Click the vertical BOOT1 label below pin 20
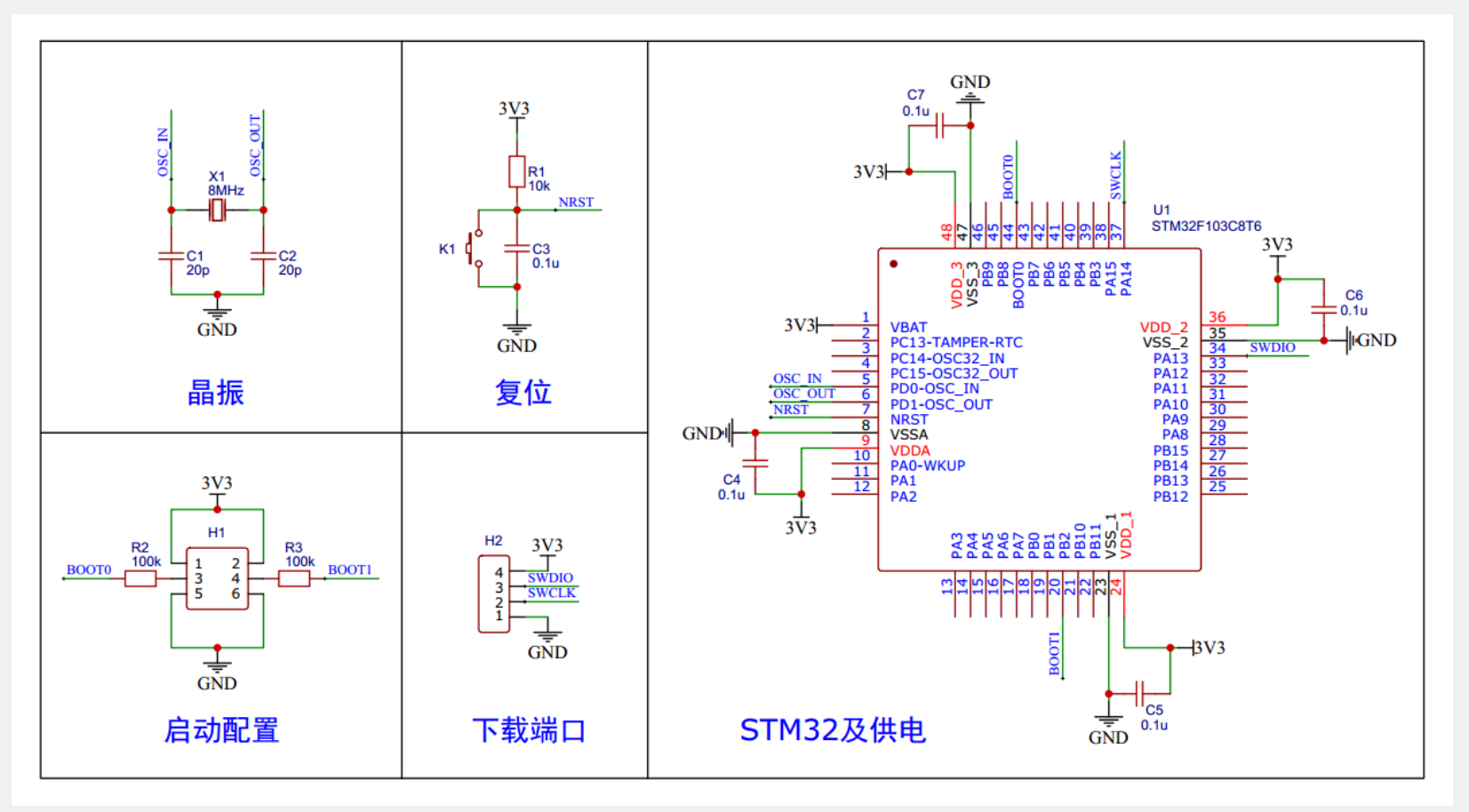Image resolution: width=1469 pixels, height=812 pixels. [x=1055, y=654]
